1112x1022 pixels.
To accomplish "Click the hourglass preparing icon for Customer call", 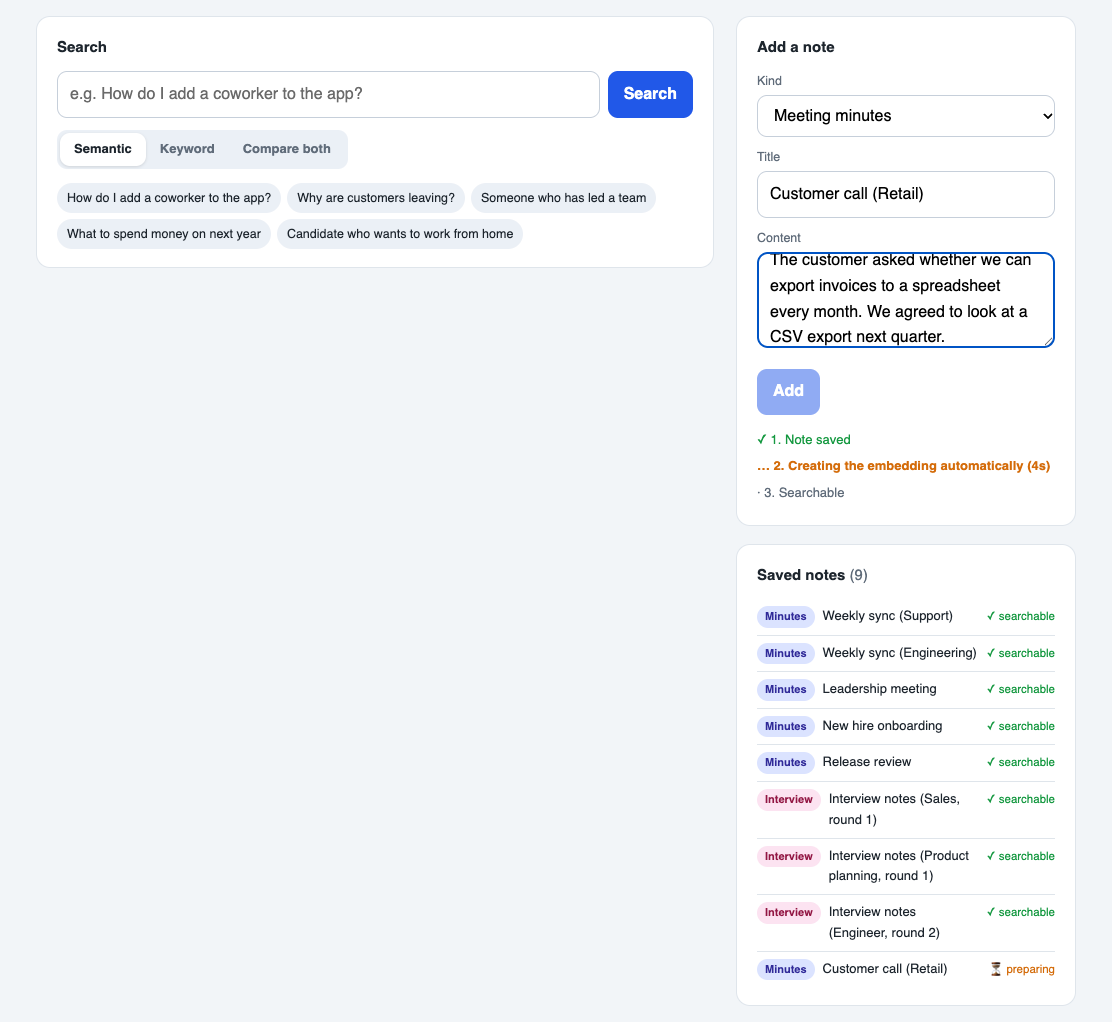I will (996, 970).
